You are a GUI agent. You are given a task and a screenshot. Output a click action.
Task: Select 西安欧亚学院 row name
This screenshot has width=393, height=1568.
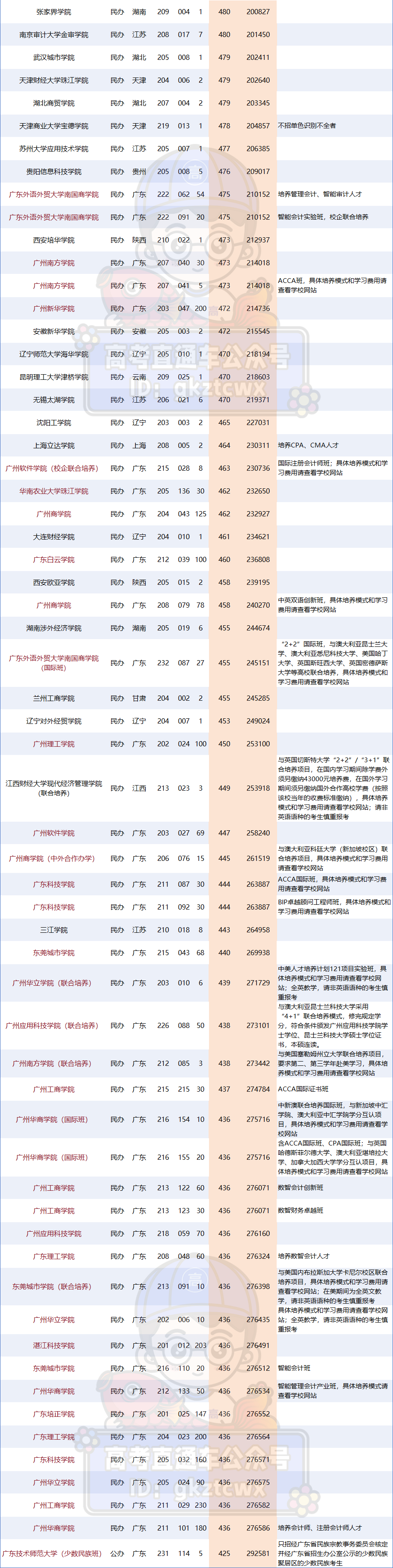click(x=53, y=583)
